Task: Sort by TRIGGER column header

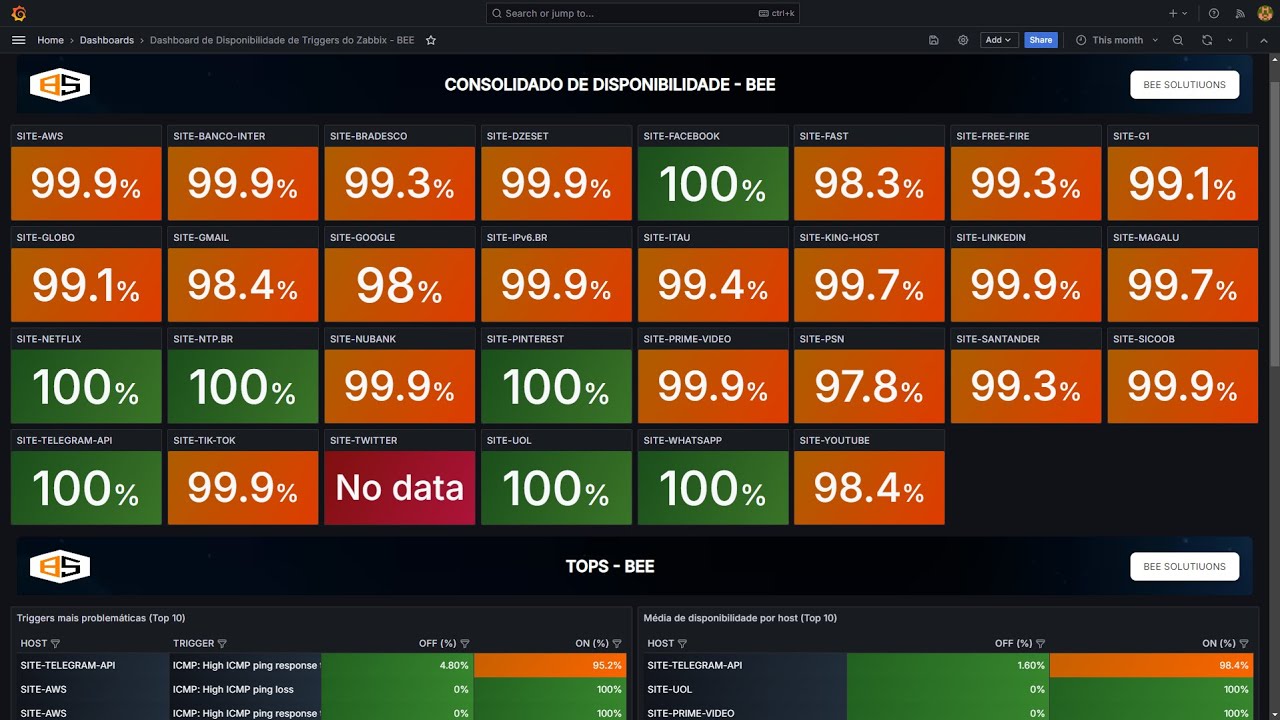Action: point(193,644)
